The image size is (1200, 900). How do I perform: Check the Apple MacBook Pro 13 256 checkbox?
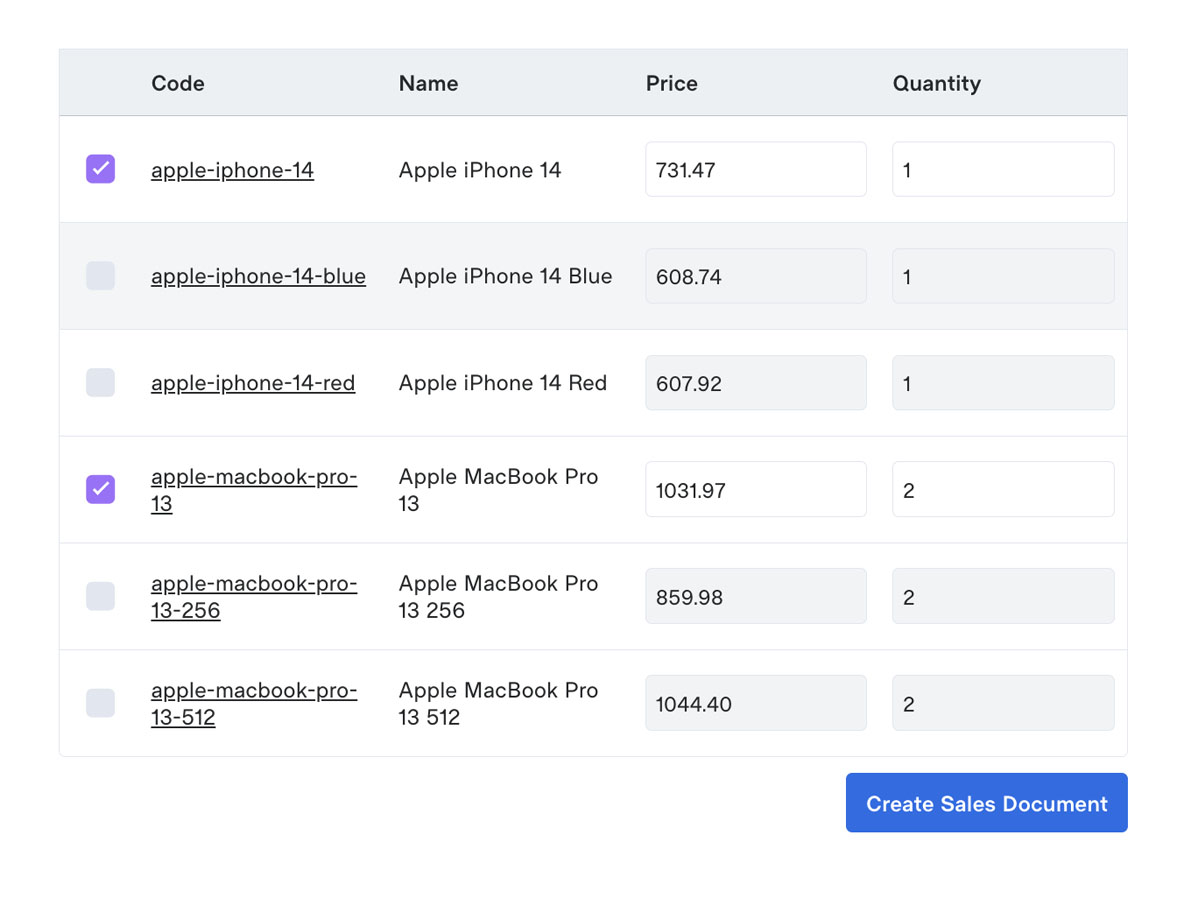[100, 596]
